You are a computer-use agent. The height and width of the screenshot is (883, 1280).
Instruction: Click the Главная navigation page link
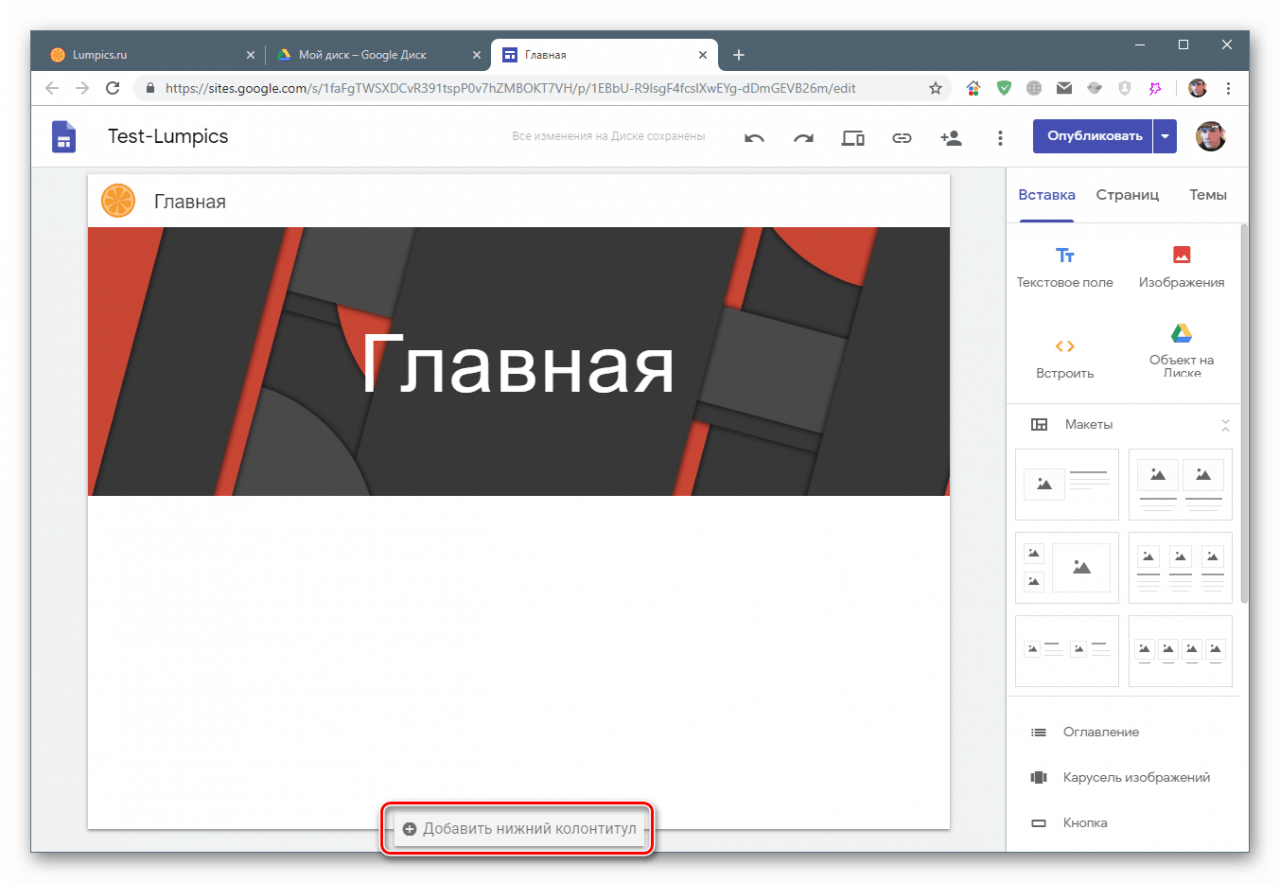pyautogui.click(x=190, y=202)
